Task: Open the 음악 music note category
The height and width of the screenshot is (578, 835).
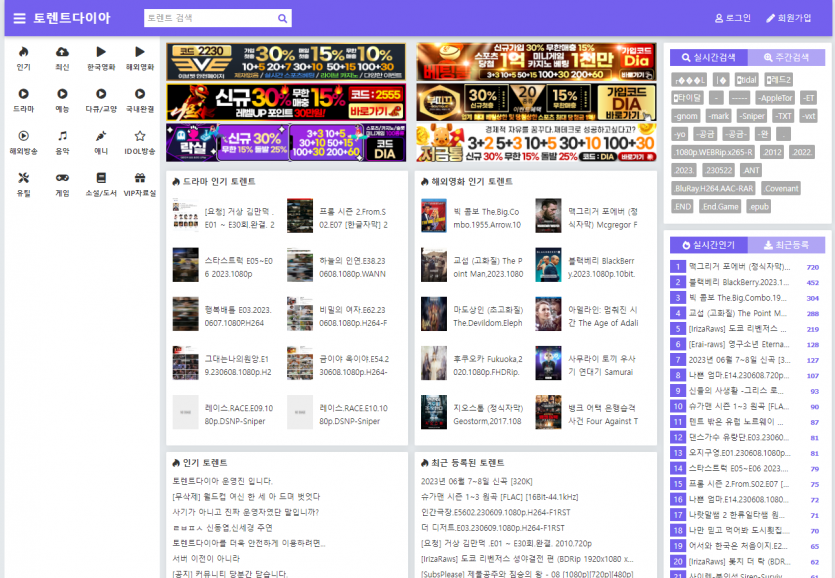Action: (x=62, y=136)
